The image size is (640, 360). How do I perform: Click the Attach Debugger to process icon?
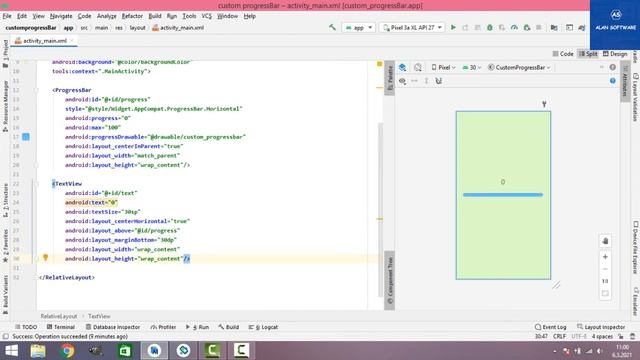point(527,27)
